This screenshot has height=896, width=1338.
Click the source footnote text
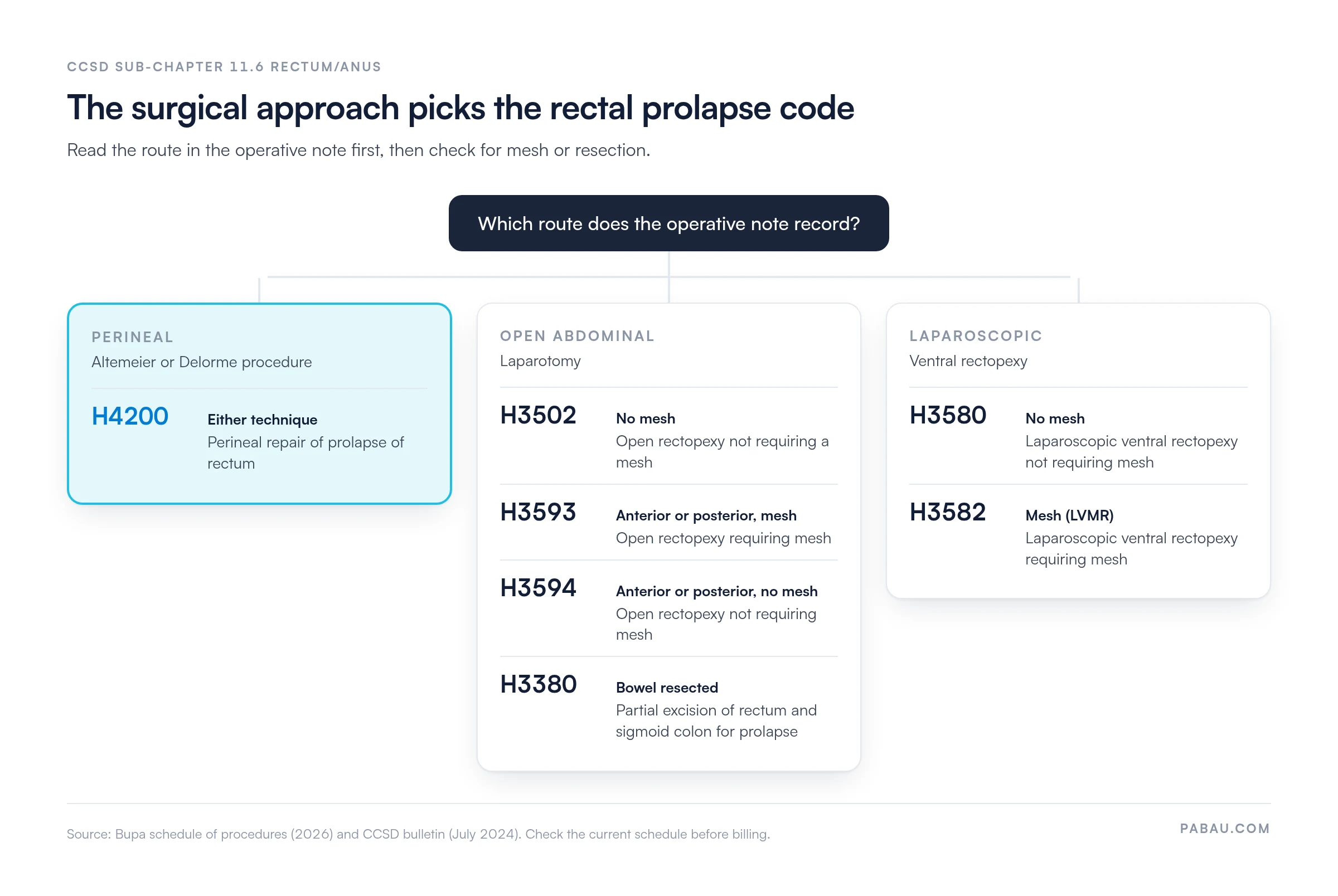[x=418, y=834]
